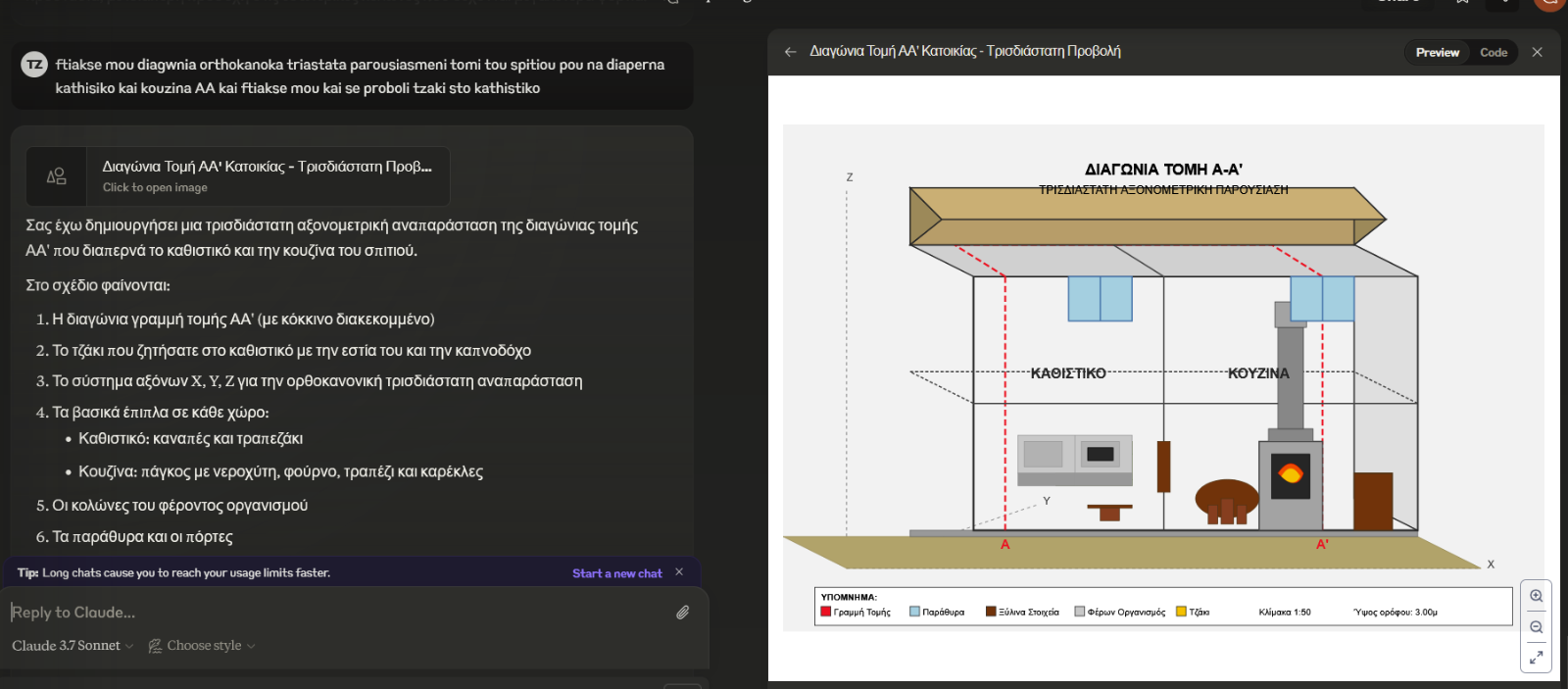Zoom out of the diagram preview
Viewport: 1568px width, 689px height.
pos(1536,627)
